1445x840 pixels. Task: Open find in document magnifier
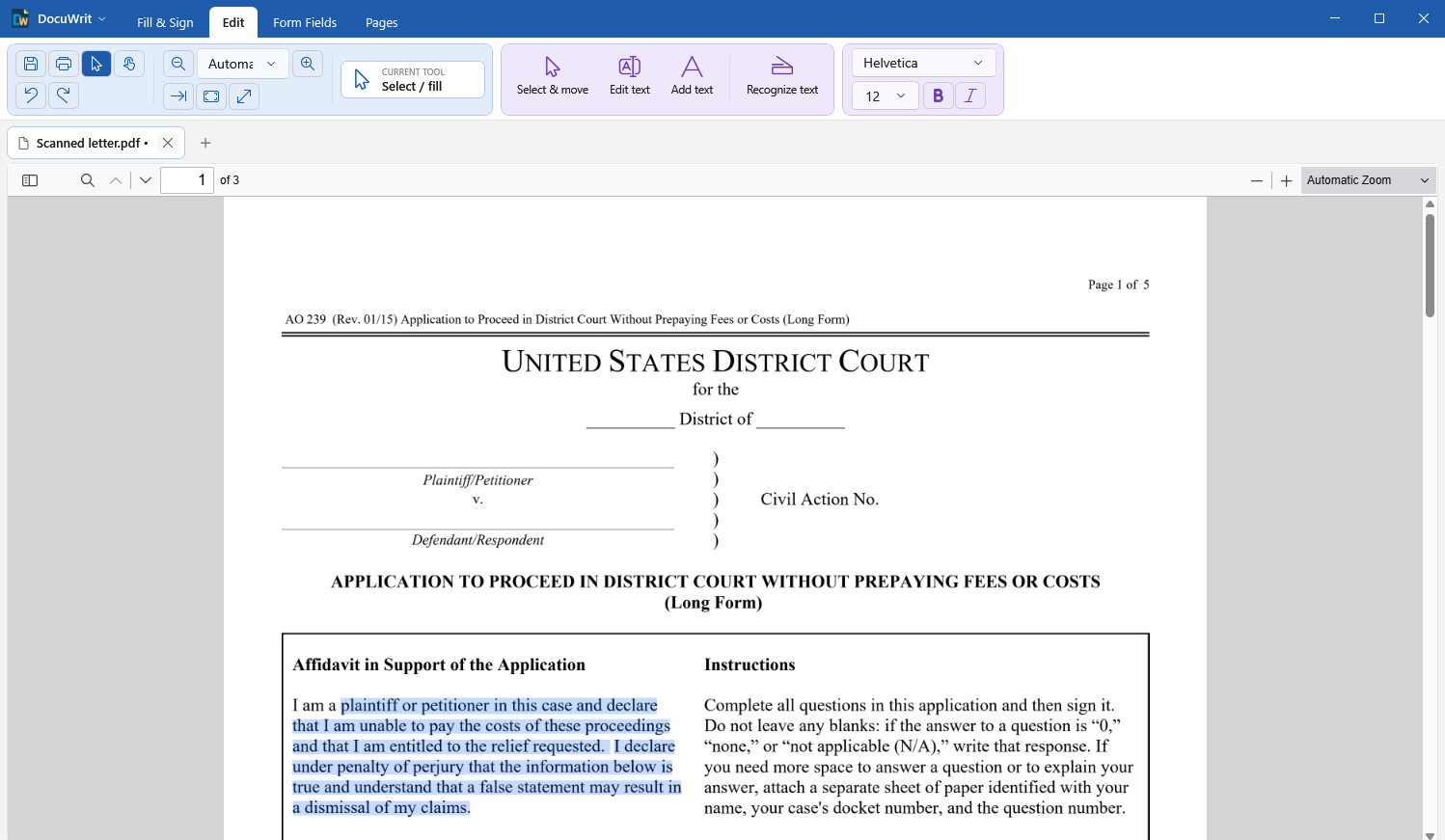88,180
